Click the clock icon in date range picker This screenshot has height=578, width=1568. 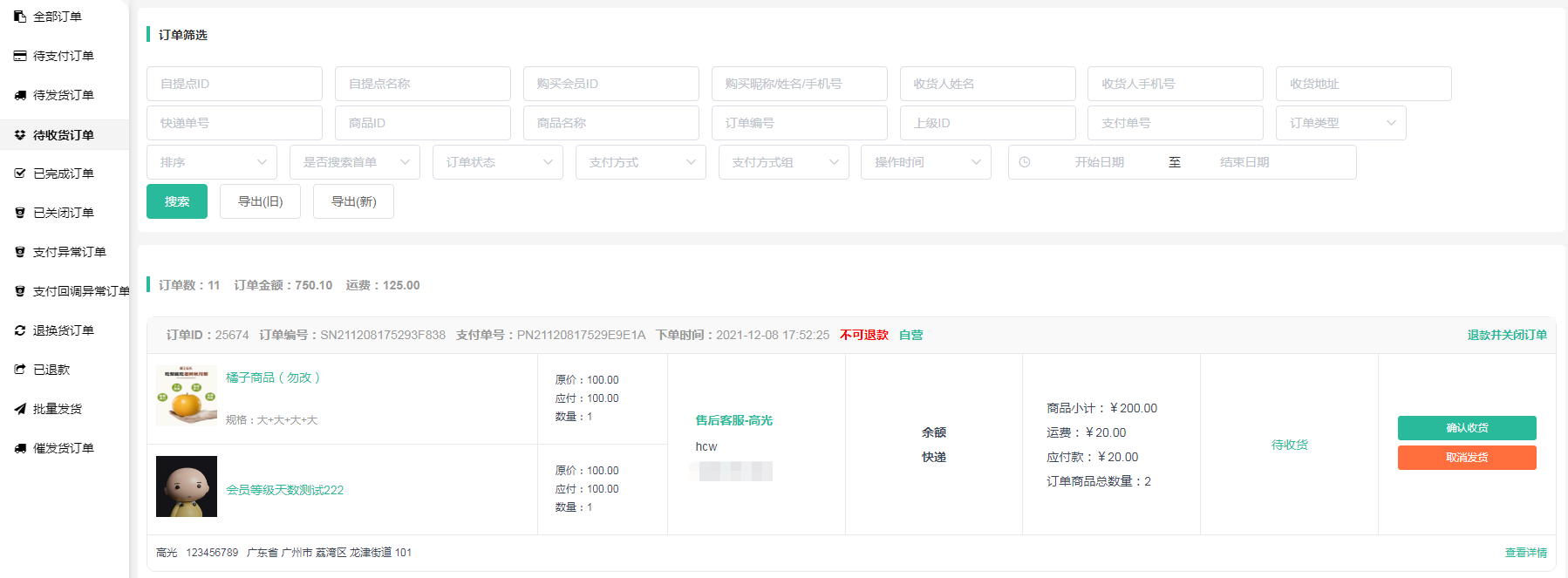1025,162
